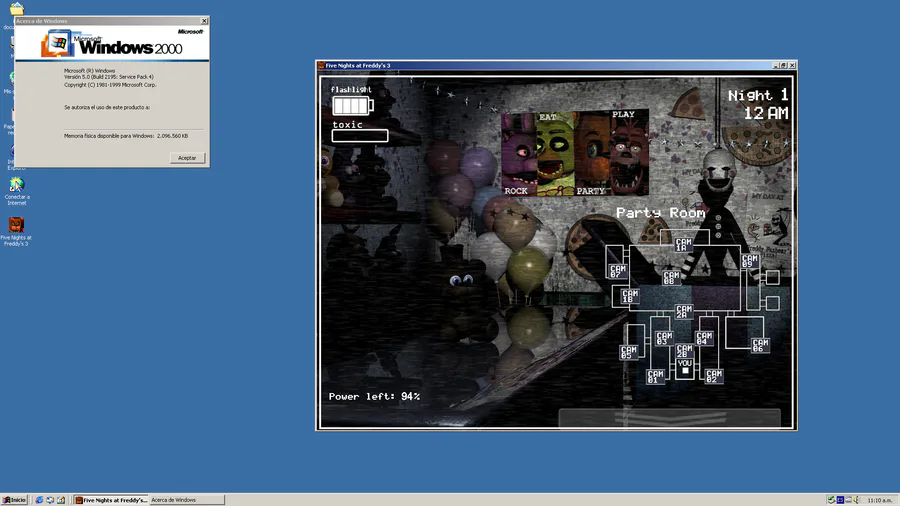Click the toxic meter bar
900x506 pixels.
point(360,136)
